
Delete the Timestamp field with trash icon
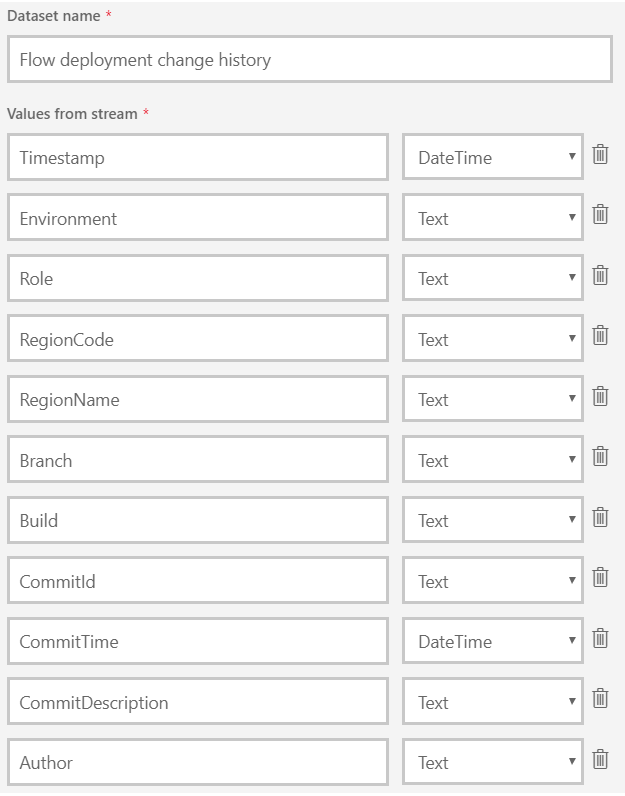[x=600, y=155]
